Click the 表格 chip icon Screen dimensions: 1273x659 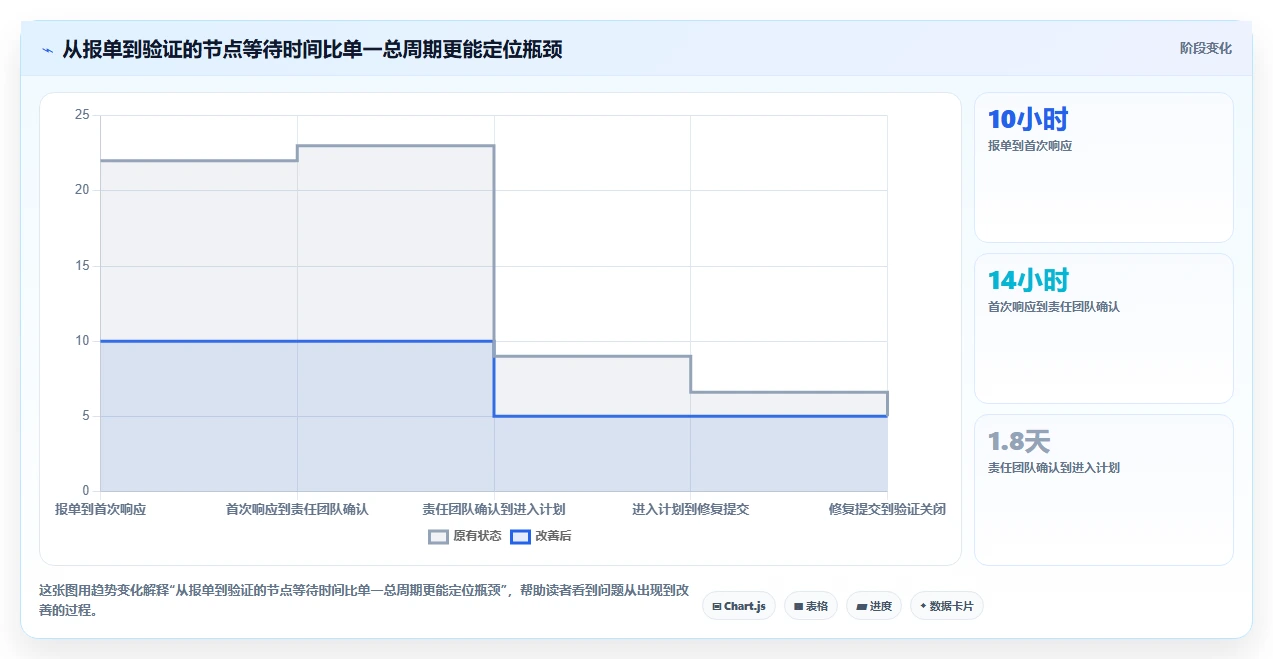pyautogui.click(x=798, y=606)
